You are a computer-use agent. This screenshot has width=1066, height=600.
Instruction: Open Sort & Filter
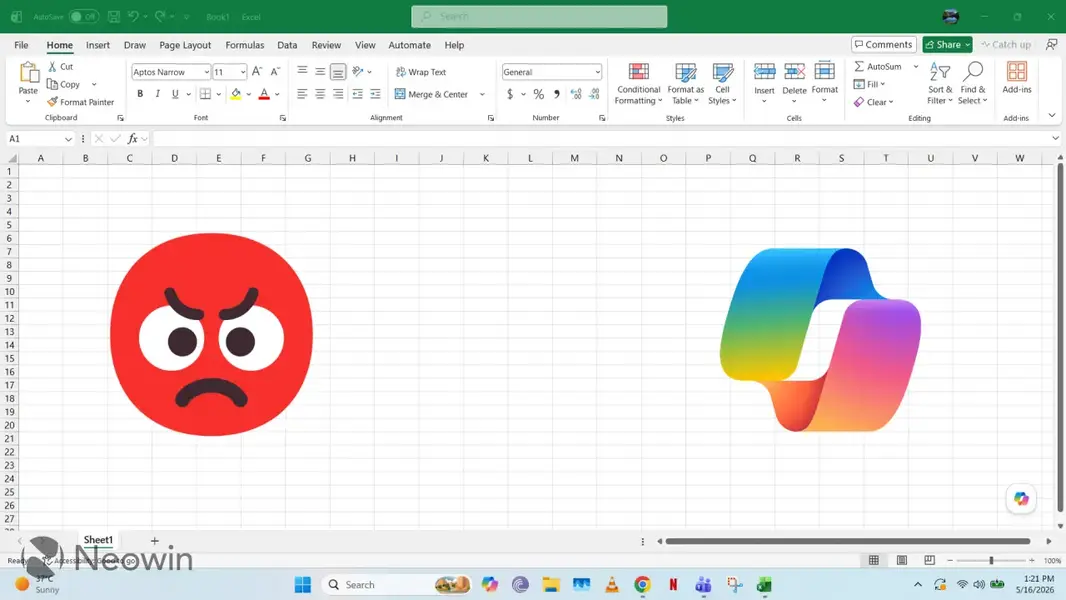click(x=940, y=84)
